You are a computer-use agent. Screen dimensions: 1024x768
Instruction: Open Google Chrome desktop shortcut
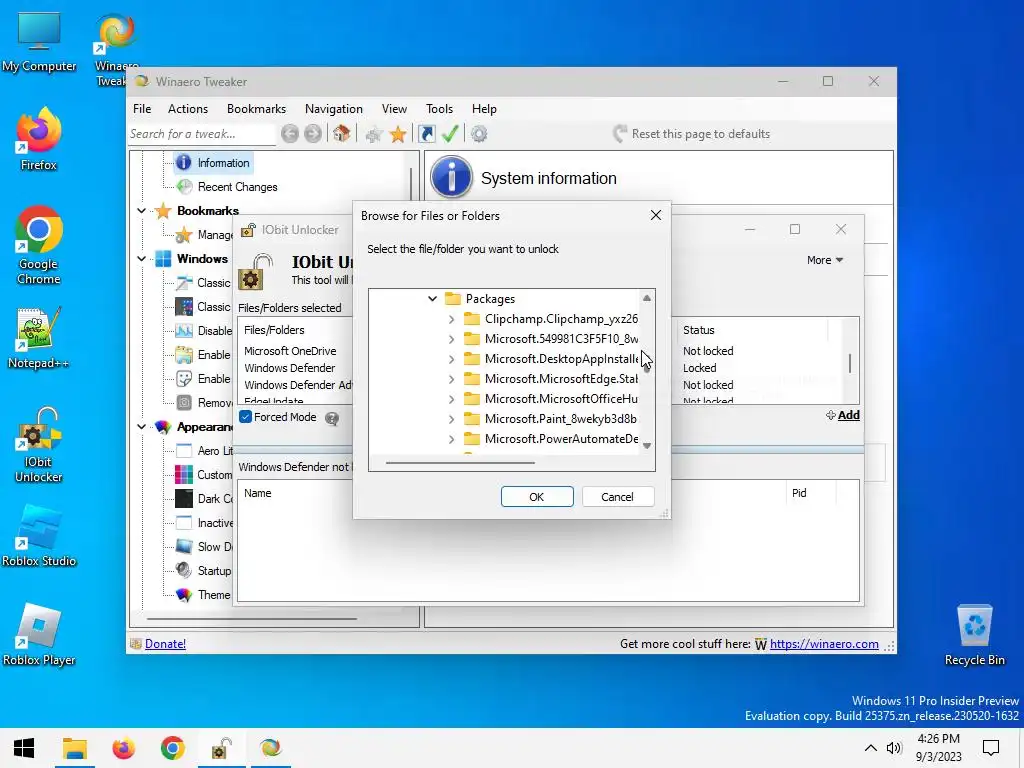click(39, 246)
